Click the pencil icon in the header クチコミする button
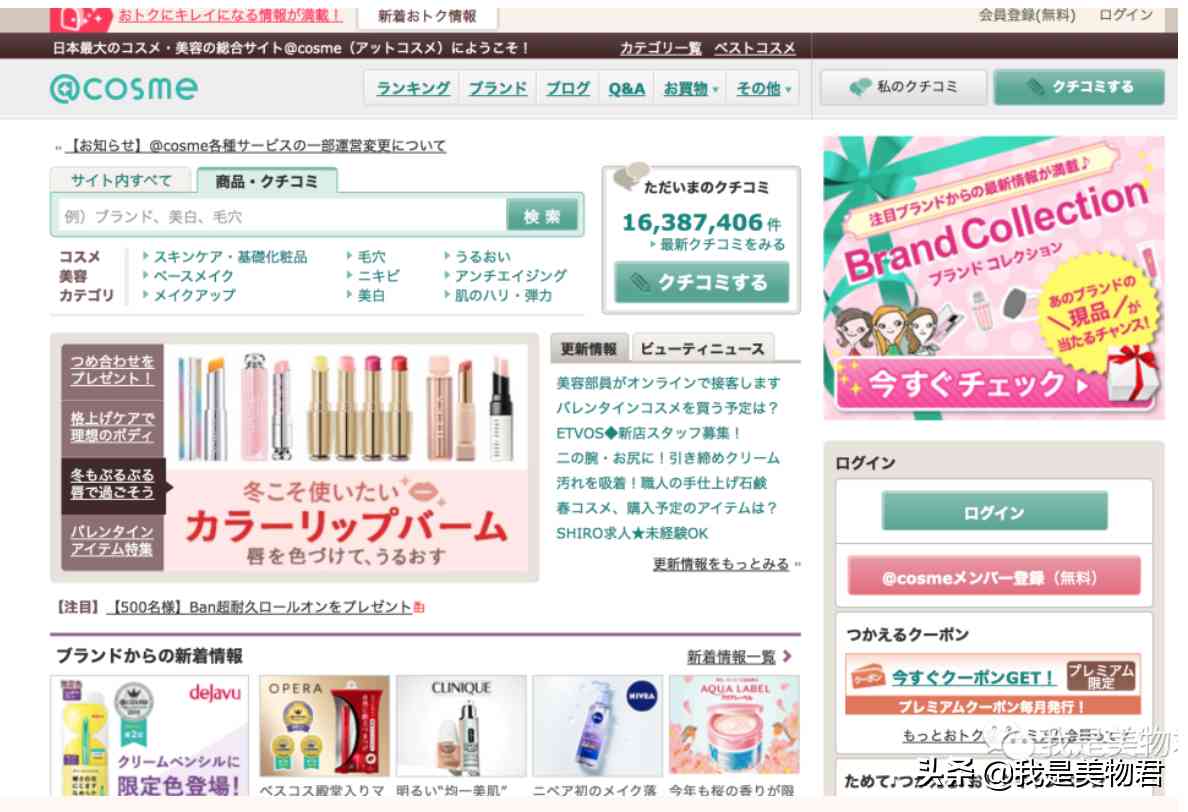The image size is (1188, 812). click(x=1034, y=87)
